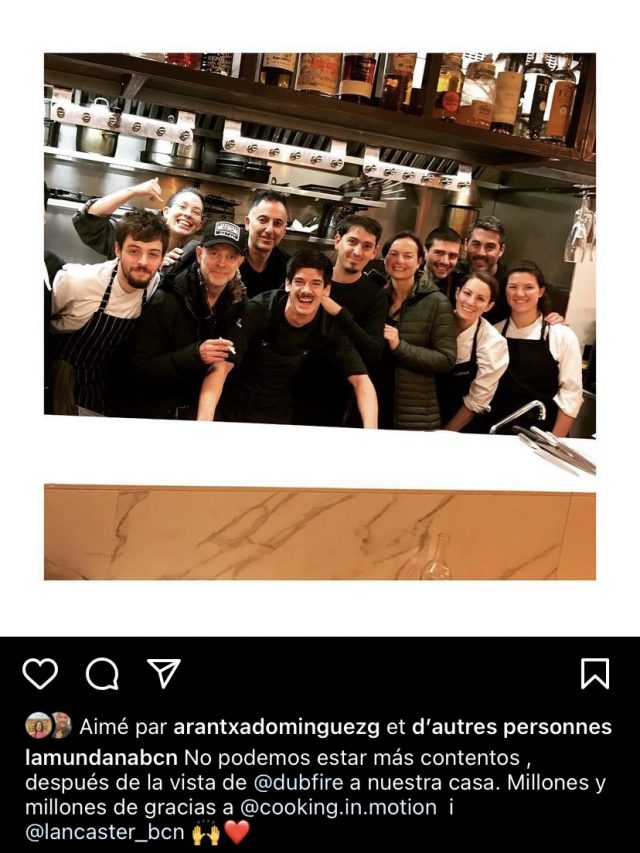This screenshot has height=853, width=640.
Task: Tap the second overlapping liker avatar
Action: (x=61, y=725)
